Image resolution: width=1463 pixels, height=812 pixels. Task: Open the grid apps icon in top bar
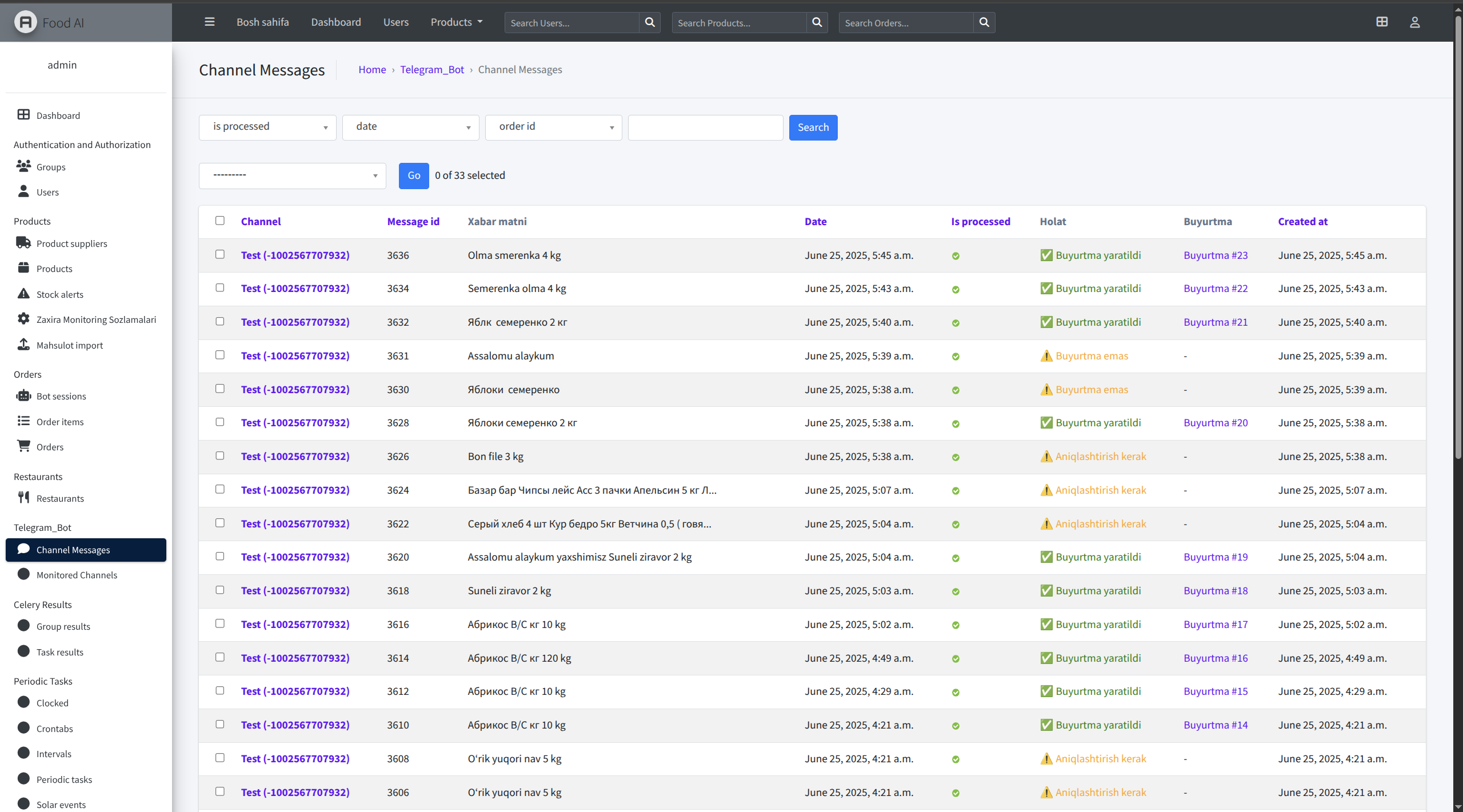1382,22
